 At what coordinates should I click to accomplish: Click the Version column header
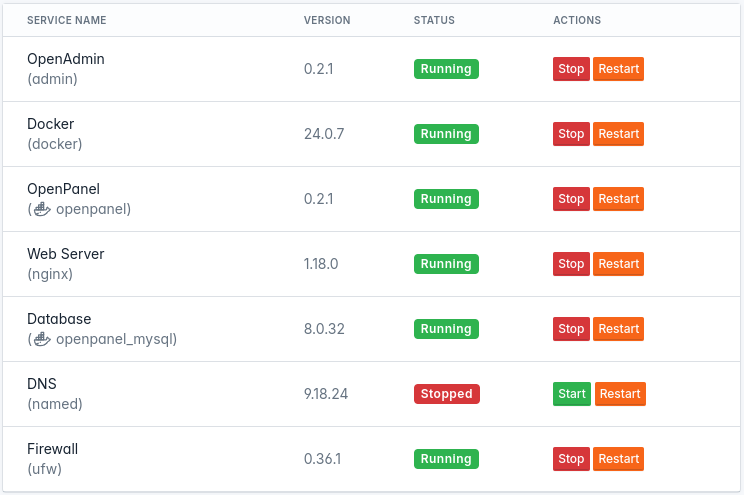click(x=327, y=20)
